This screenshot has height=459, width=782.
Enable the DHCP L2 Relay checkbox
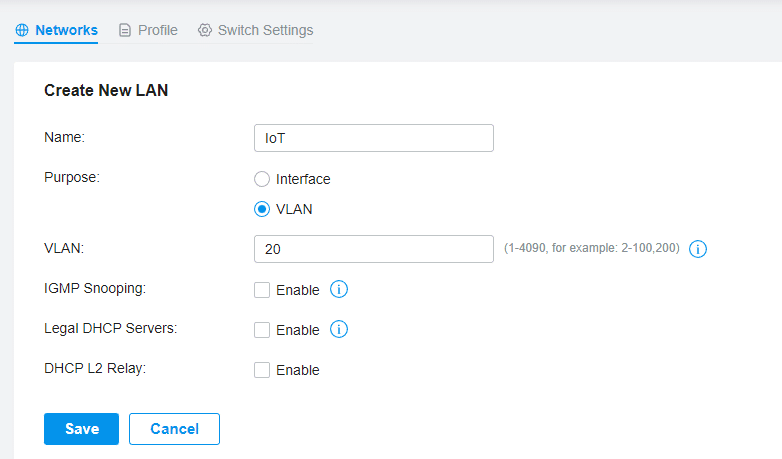tap(262, 370)
